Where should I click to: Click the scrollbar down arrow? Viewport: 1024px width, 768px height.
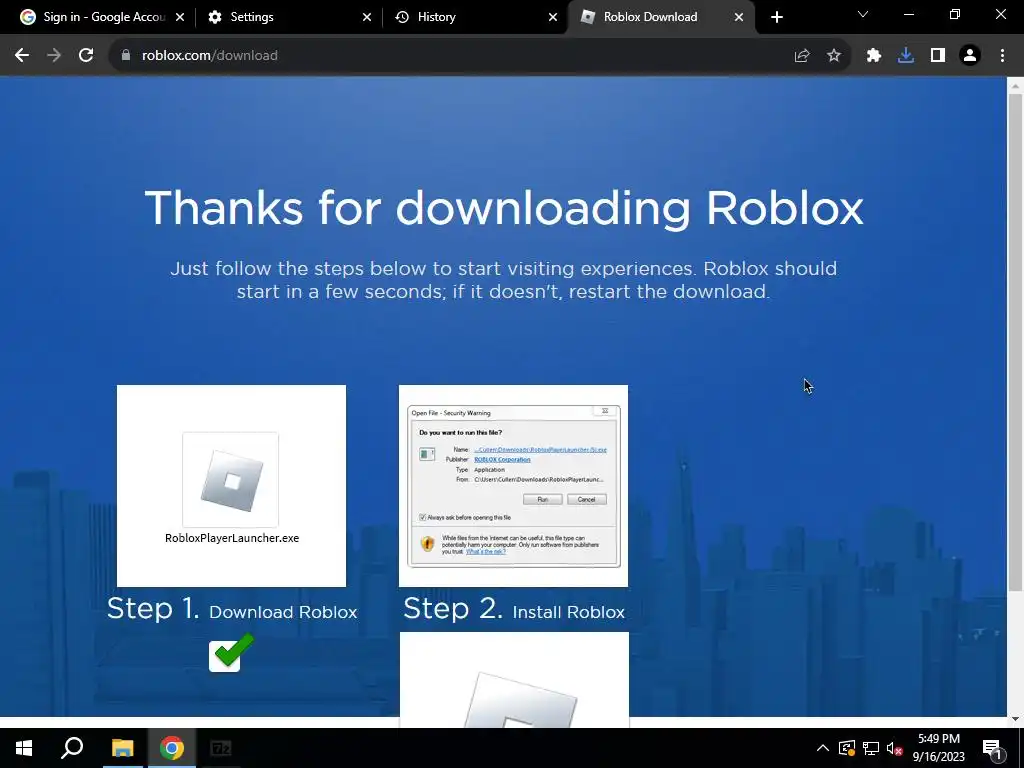(1015, 719)
